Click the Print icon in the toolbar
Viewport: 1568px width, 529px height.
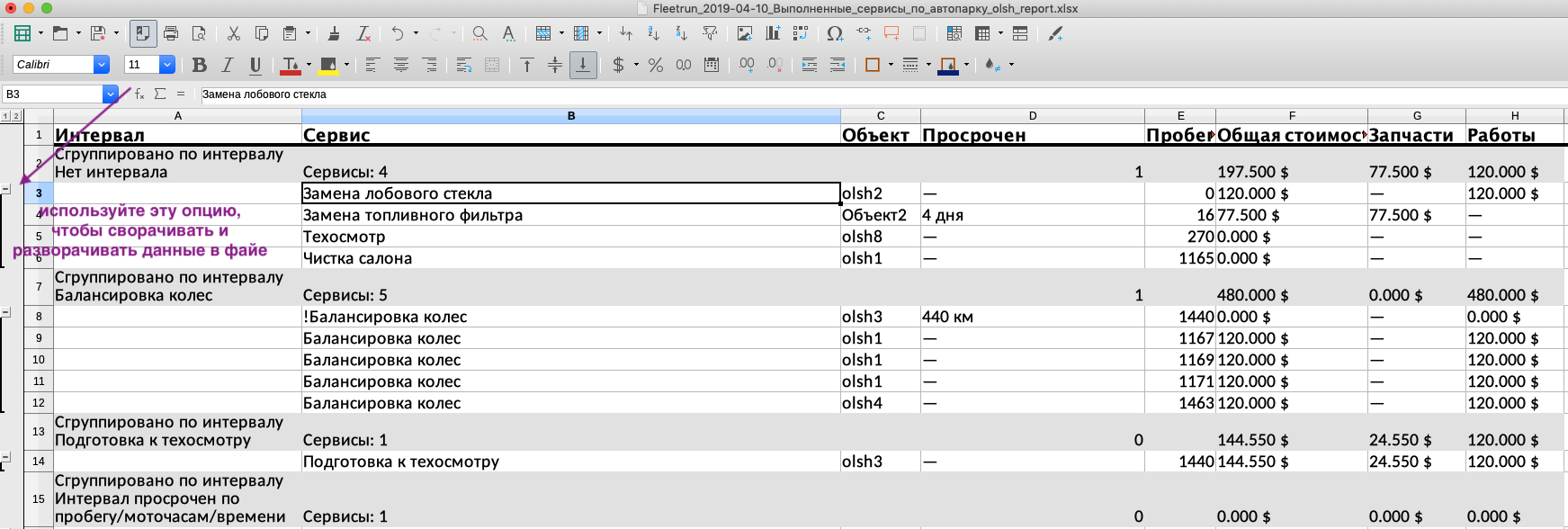(x=171, y=33)
